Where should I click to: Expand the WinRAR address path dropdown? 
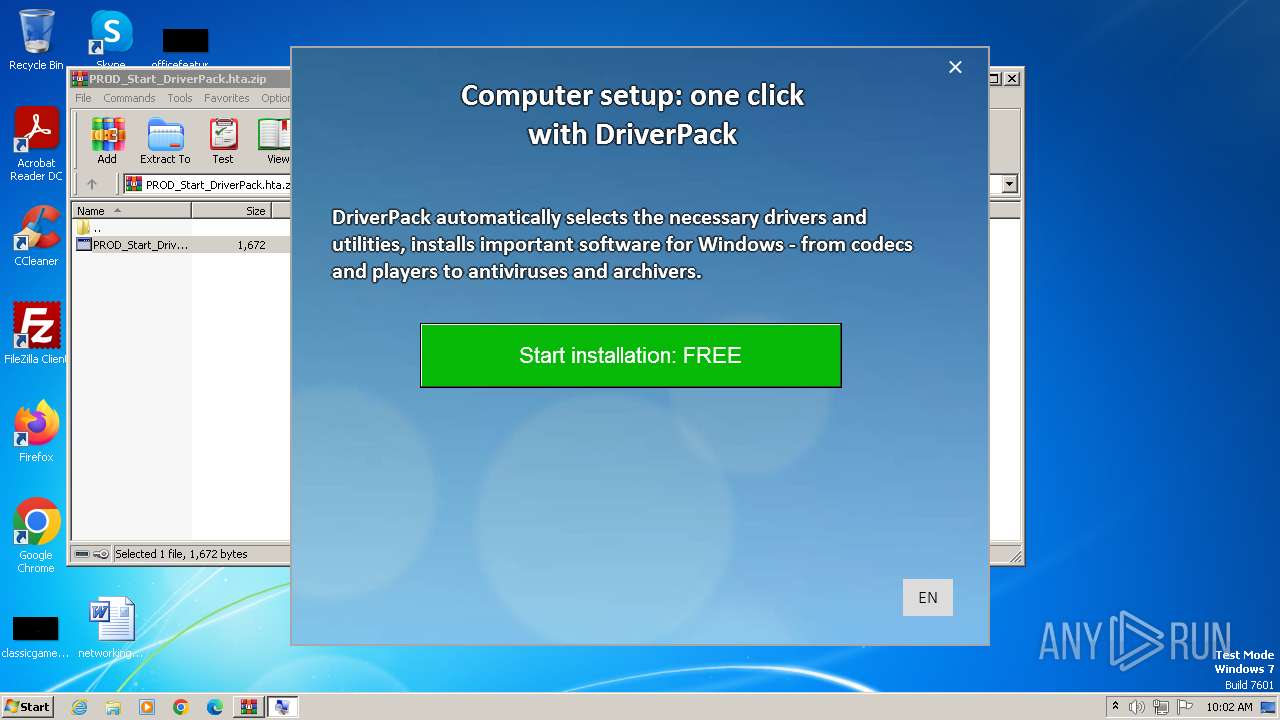coord(1009,184)
